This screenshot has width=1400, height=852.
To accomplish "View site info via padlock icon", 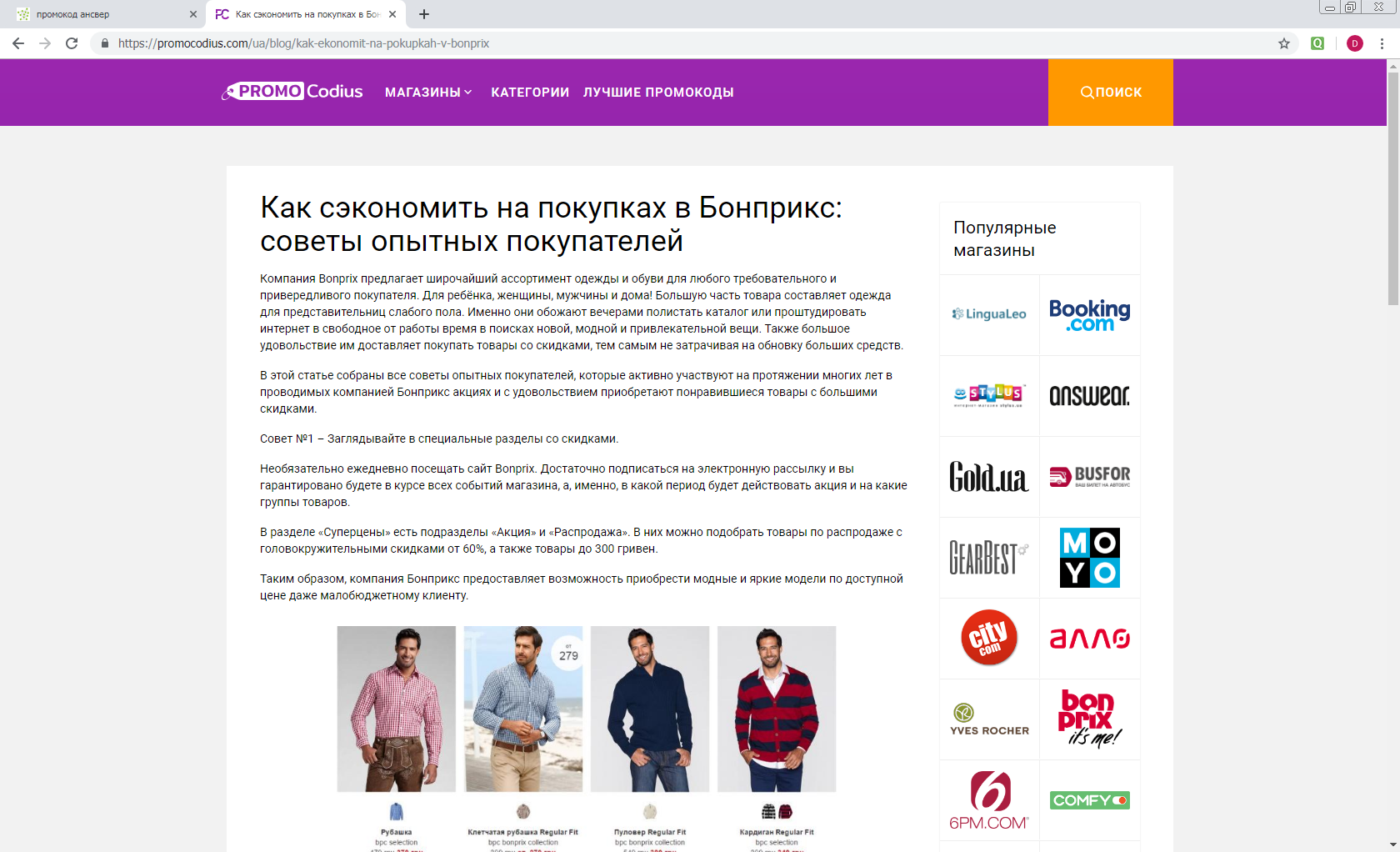I will pyautogui.click(x=105, y=43).
